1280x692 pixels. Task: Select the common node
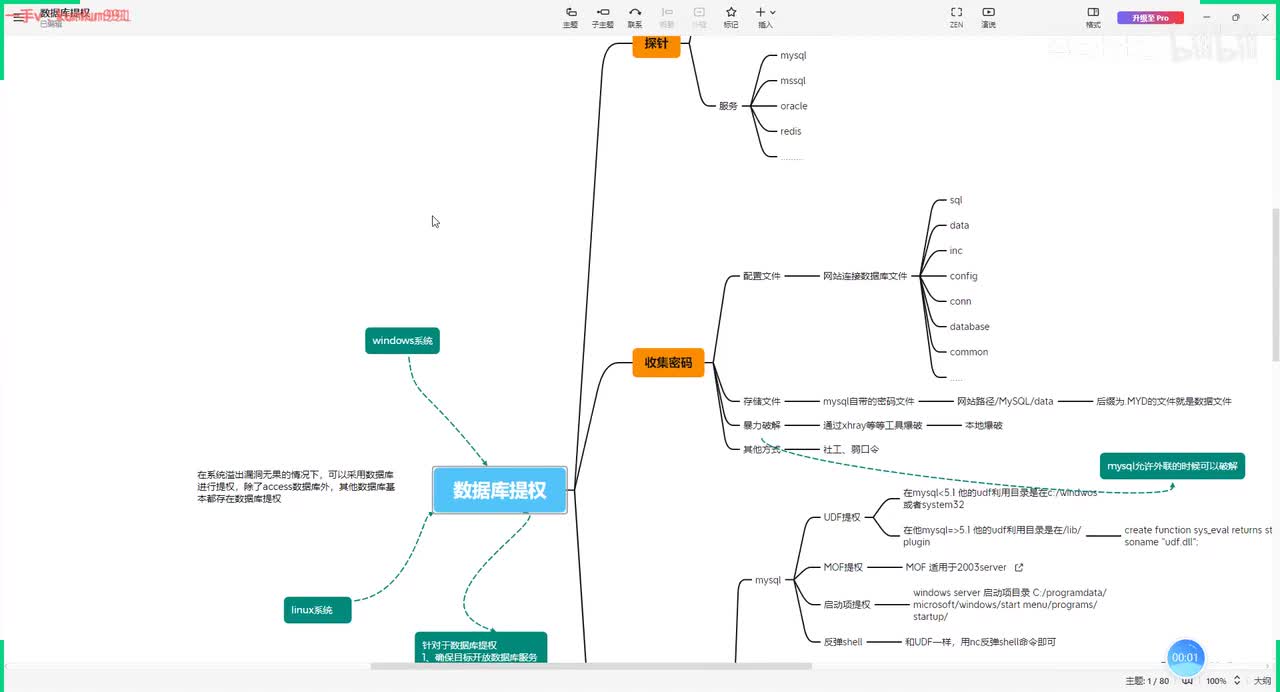click(969, 352)
